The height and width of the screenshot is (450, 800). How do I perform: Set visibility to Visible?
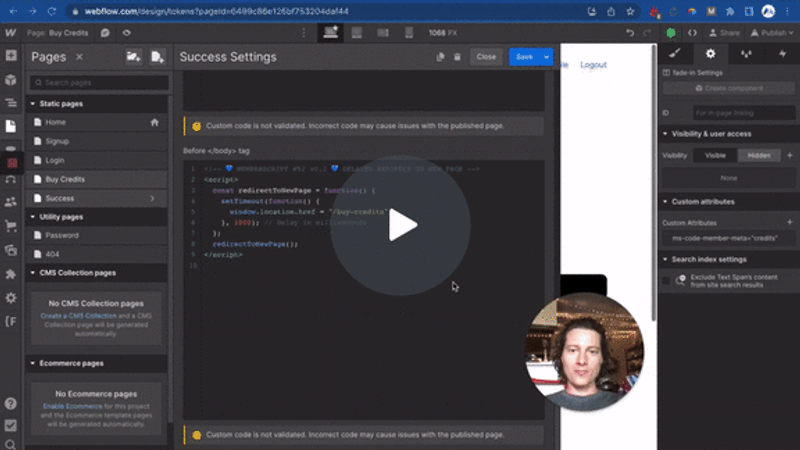coord(715,155)
